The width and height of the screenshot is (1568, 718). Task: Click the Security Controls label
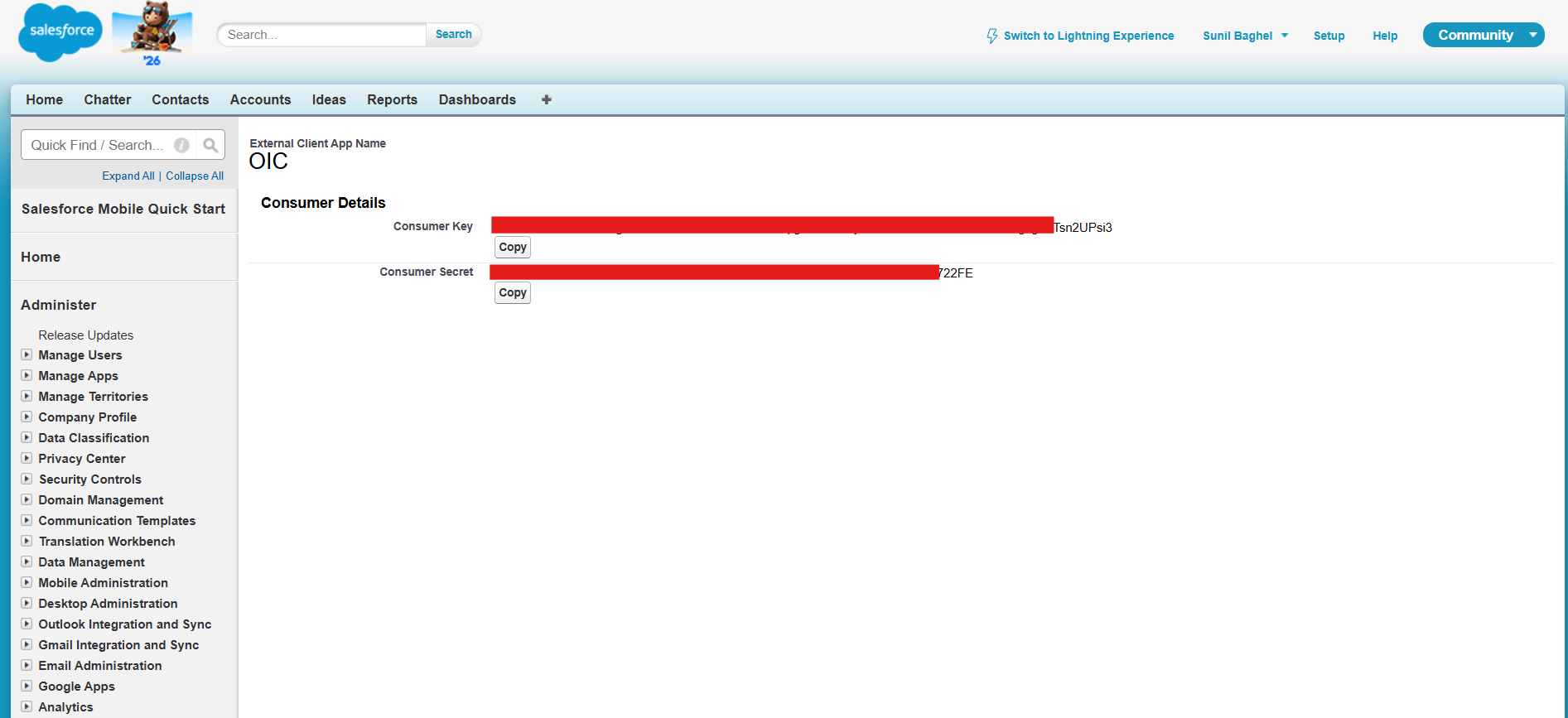89,479
